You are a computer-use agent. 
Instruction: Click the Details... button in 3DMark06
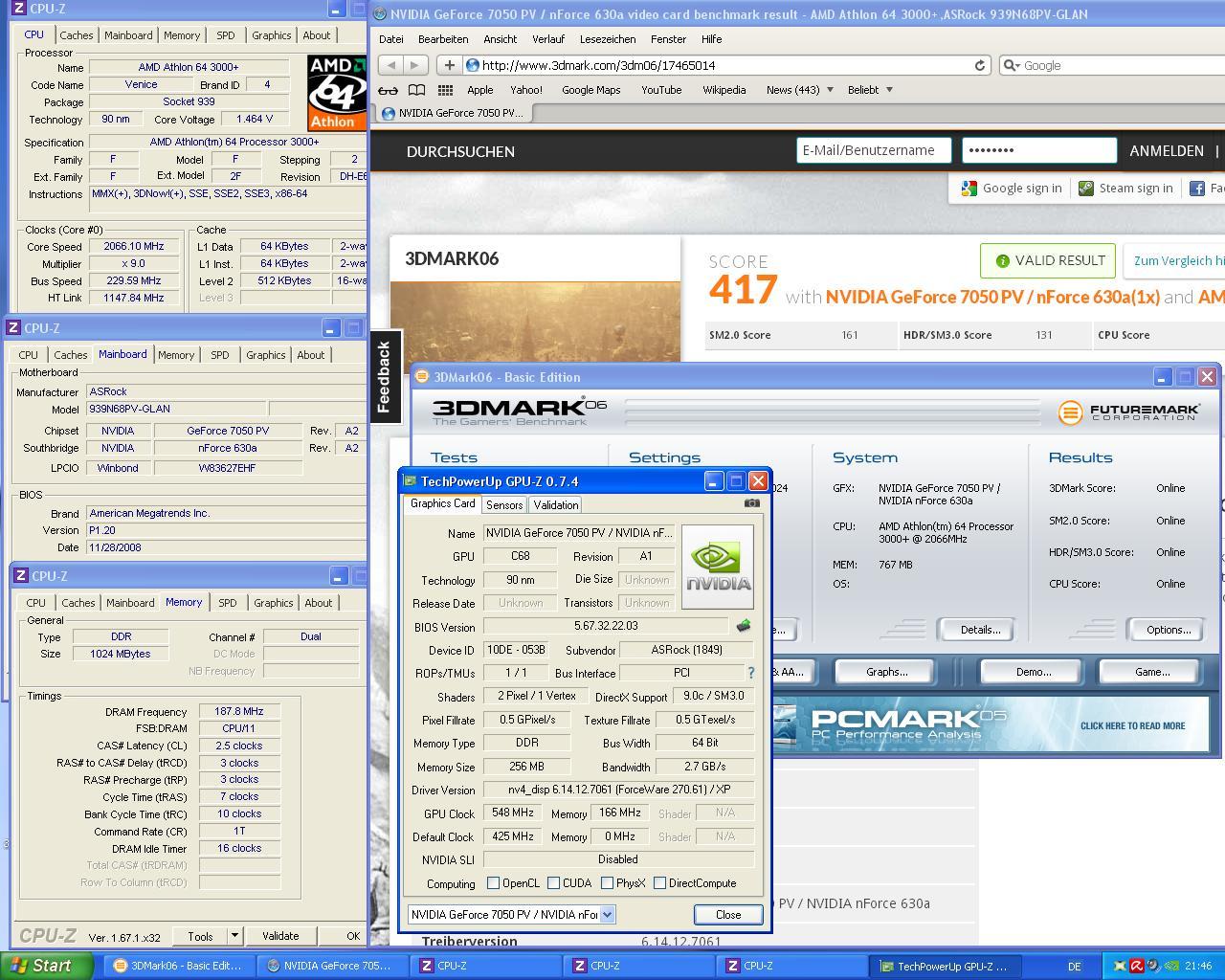[980, 630]
